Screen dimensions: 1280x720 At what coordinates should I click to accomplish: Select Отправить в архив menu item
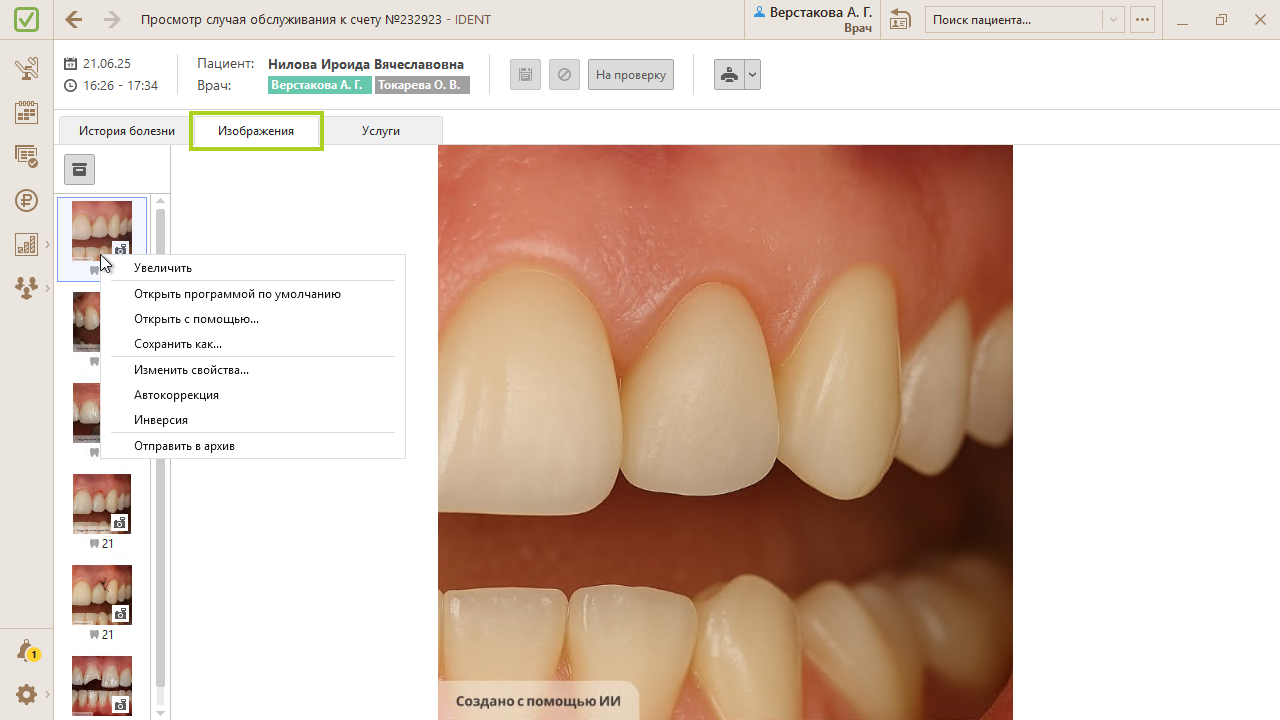[184, 446]
